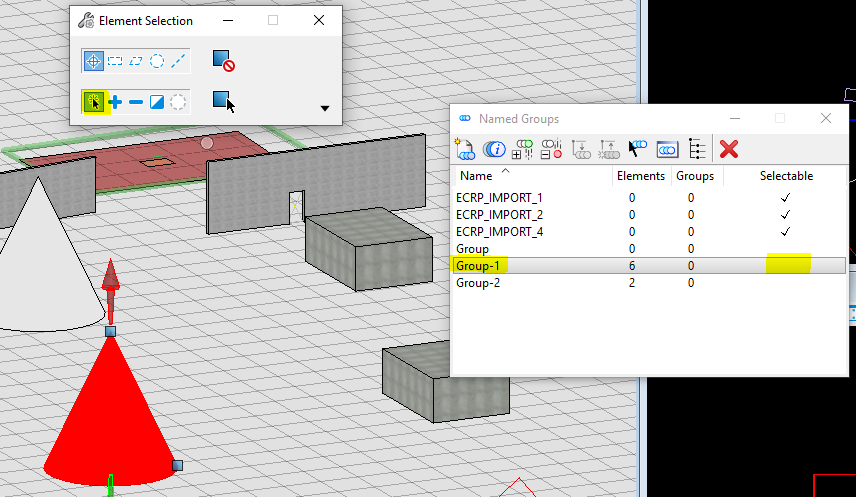The height and width of the screenshot is (497, 856).
Task: Select the ECRP_IMPORT_1 named group
Action: tap(499, 198)
